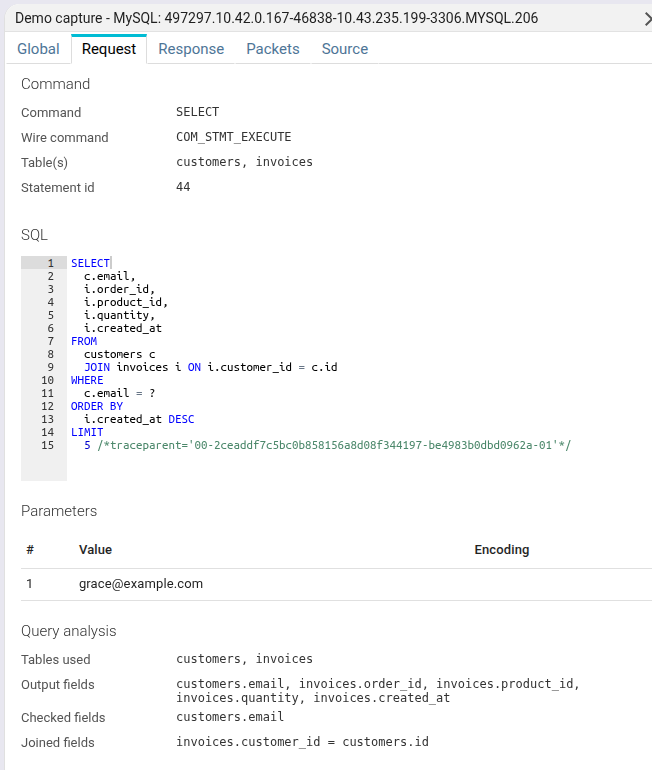This screenshot has width=652, height=770.
Task: Click the JOIN invoices line in SQL
Action: [x=211, y=367]
